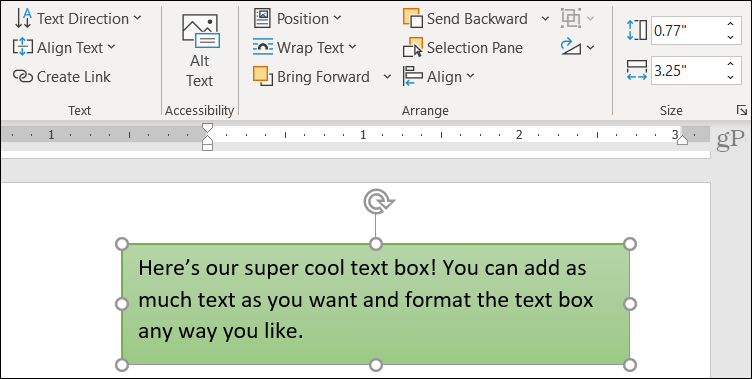Click the Align objects icon

pyautogui.click(x=413, y=77)
